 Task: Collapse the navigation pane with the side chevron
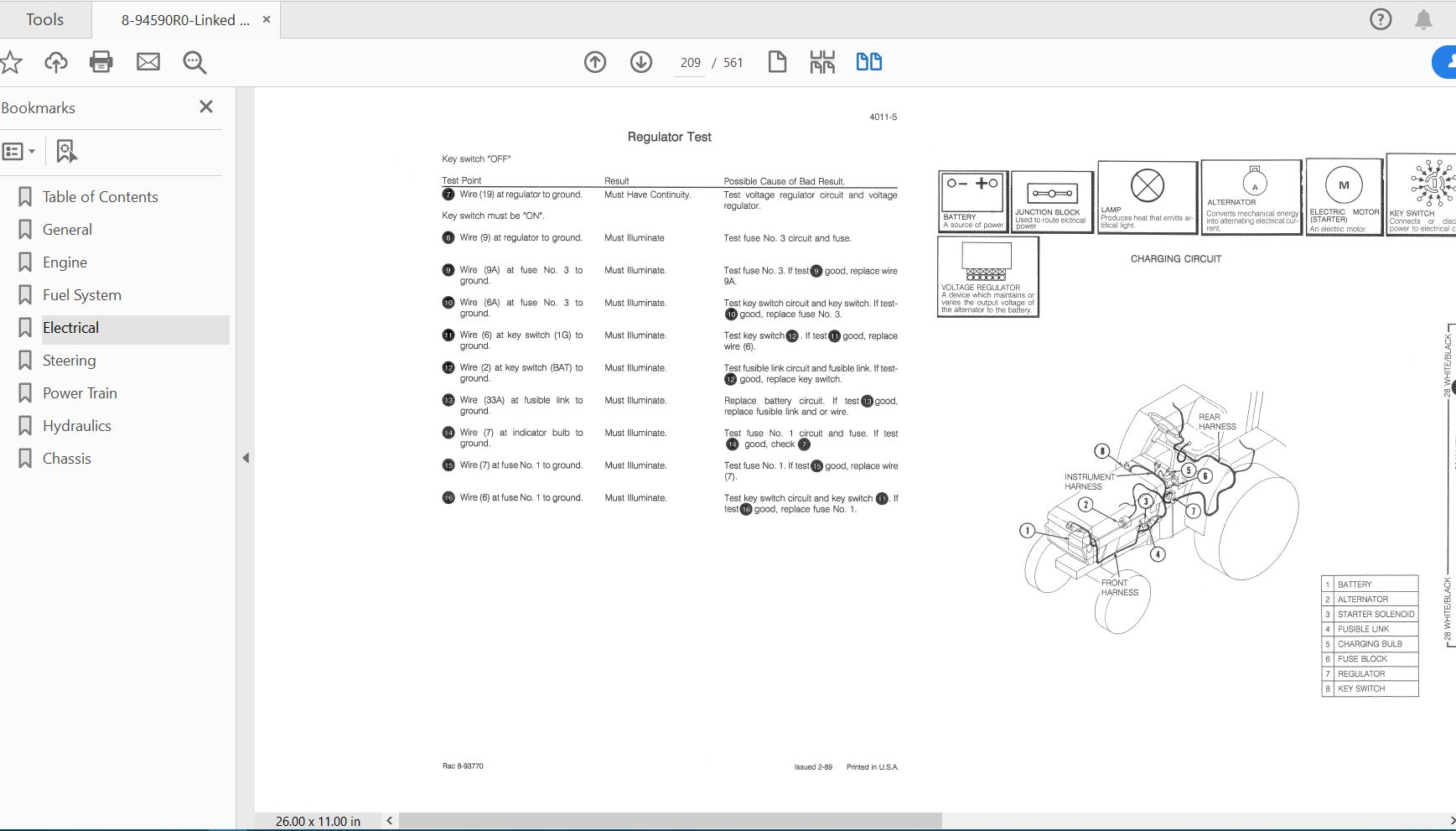point(246,459)
